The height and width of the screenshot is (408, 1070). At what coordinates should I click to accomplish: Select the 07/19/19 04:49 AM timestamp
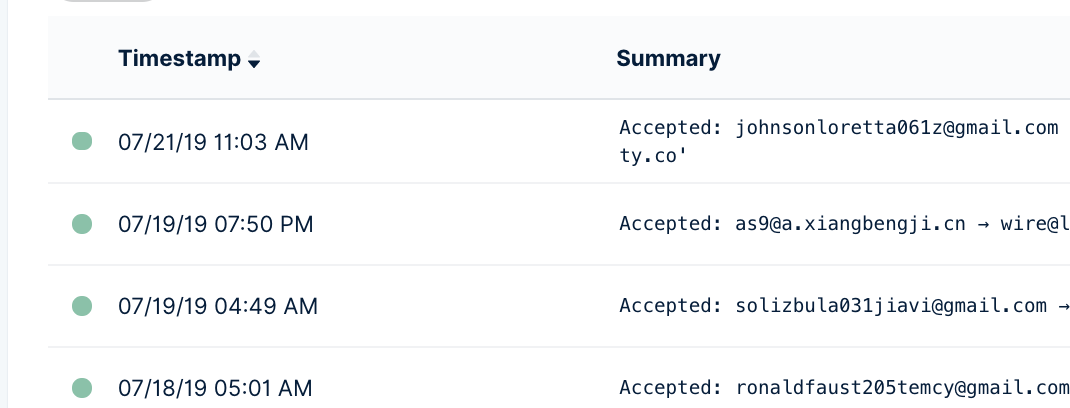(218, 307)
